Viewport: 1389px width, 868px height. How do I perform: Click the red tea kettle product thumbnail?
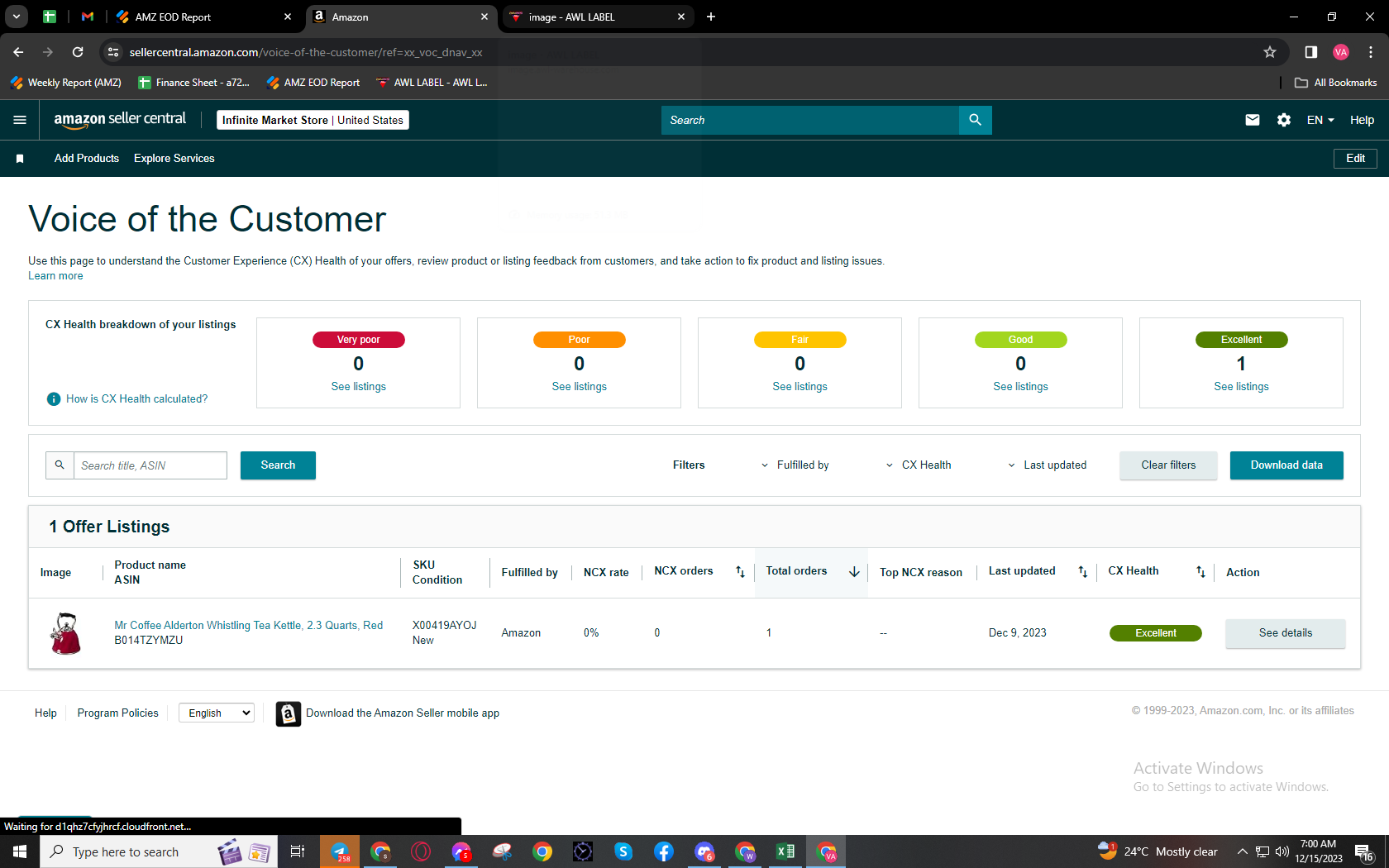point(65,633)
